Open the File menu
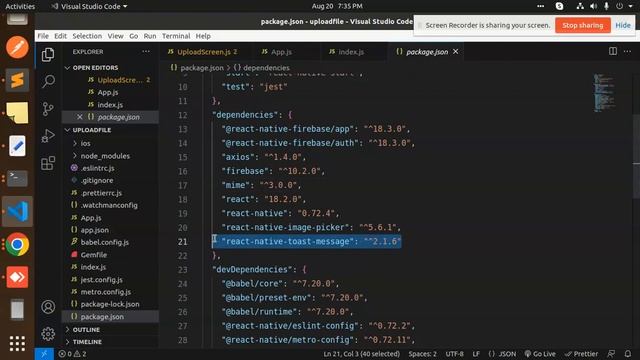 click(43, 36)
